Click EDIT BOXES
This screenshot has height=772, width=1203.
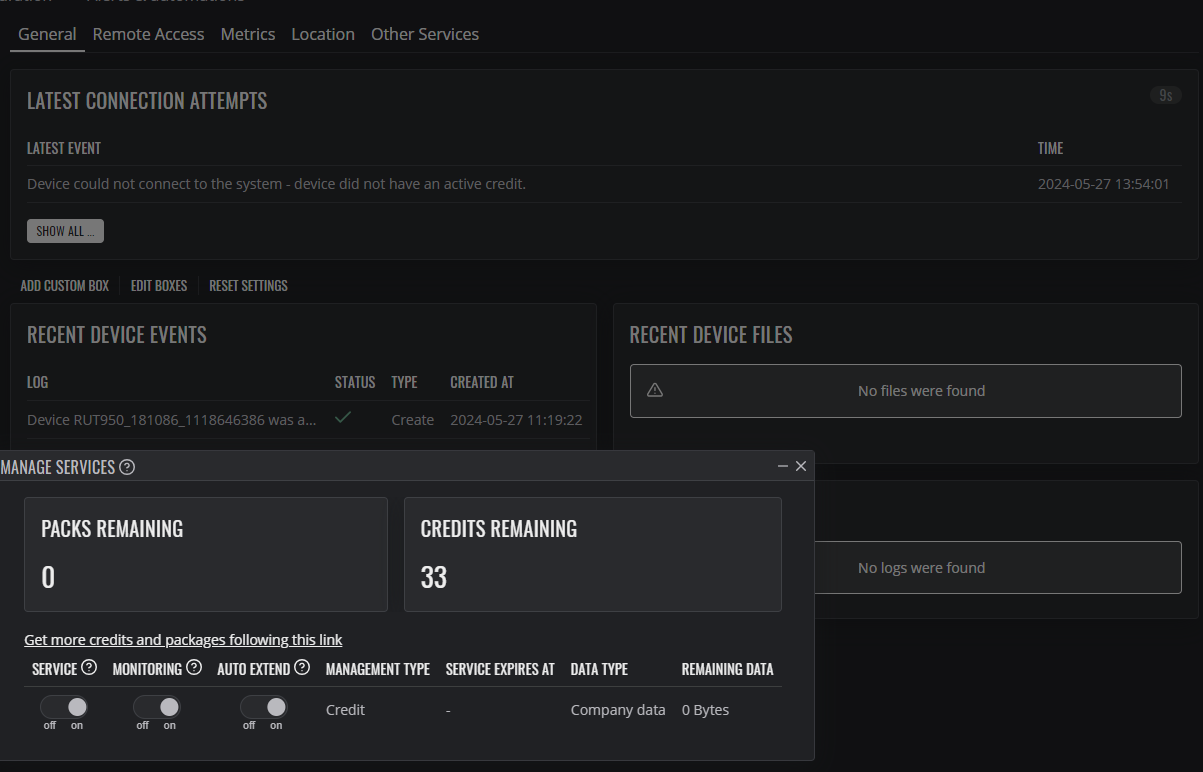point(159,286)
